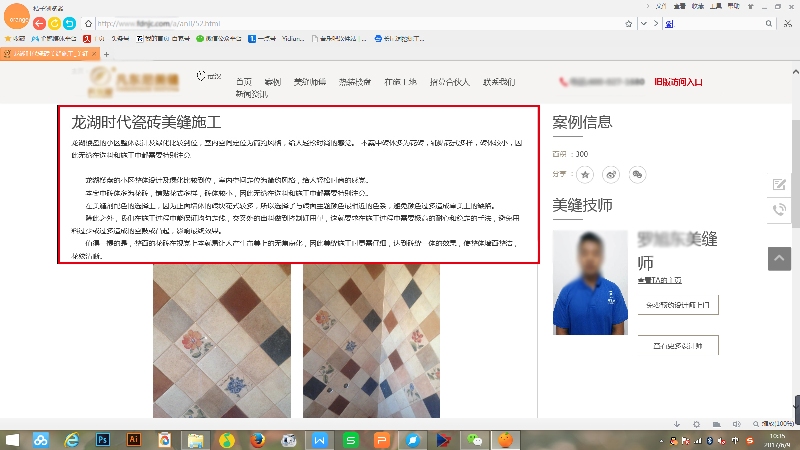The width and height of the screenshot is (800, 450).
Task: Open a new tab with plus button
Action: (106, 54)
